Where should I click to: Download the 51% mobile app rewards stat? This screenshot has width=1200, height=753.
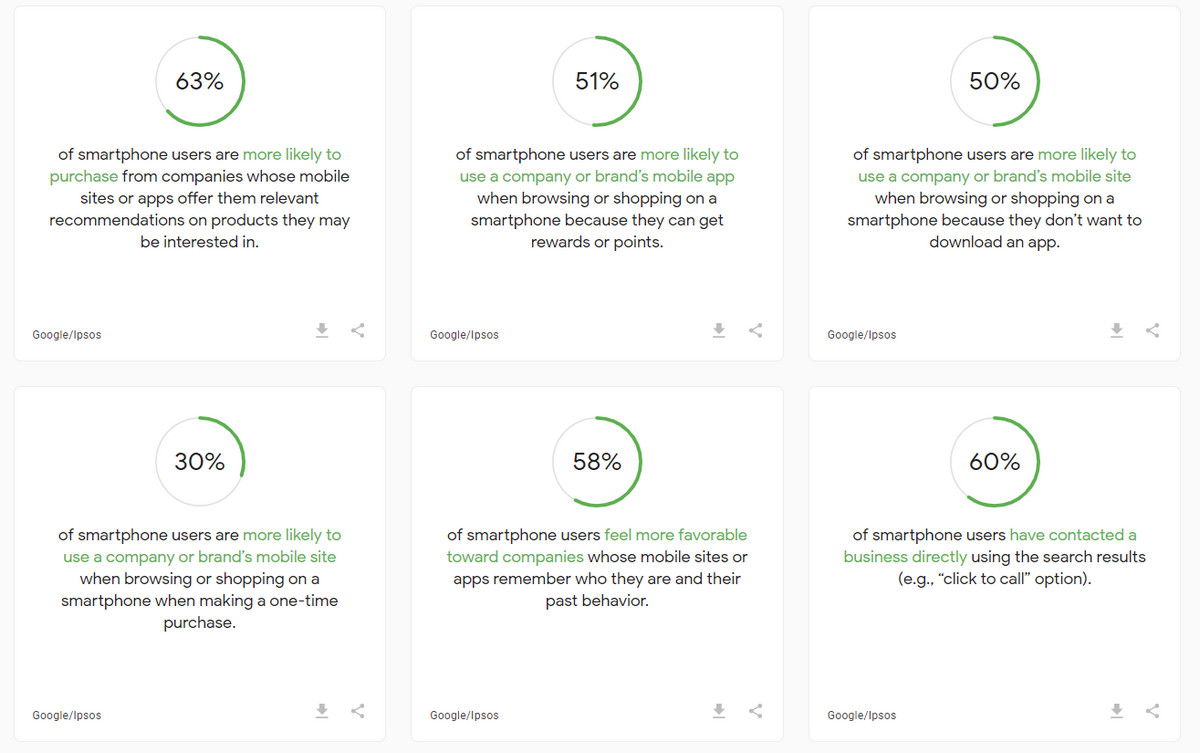(719, 330)
